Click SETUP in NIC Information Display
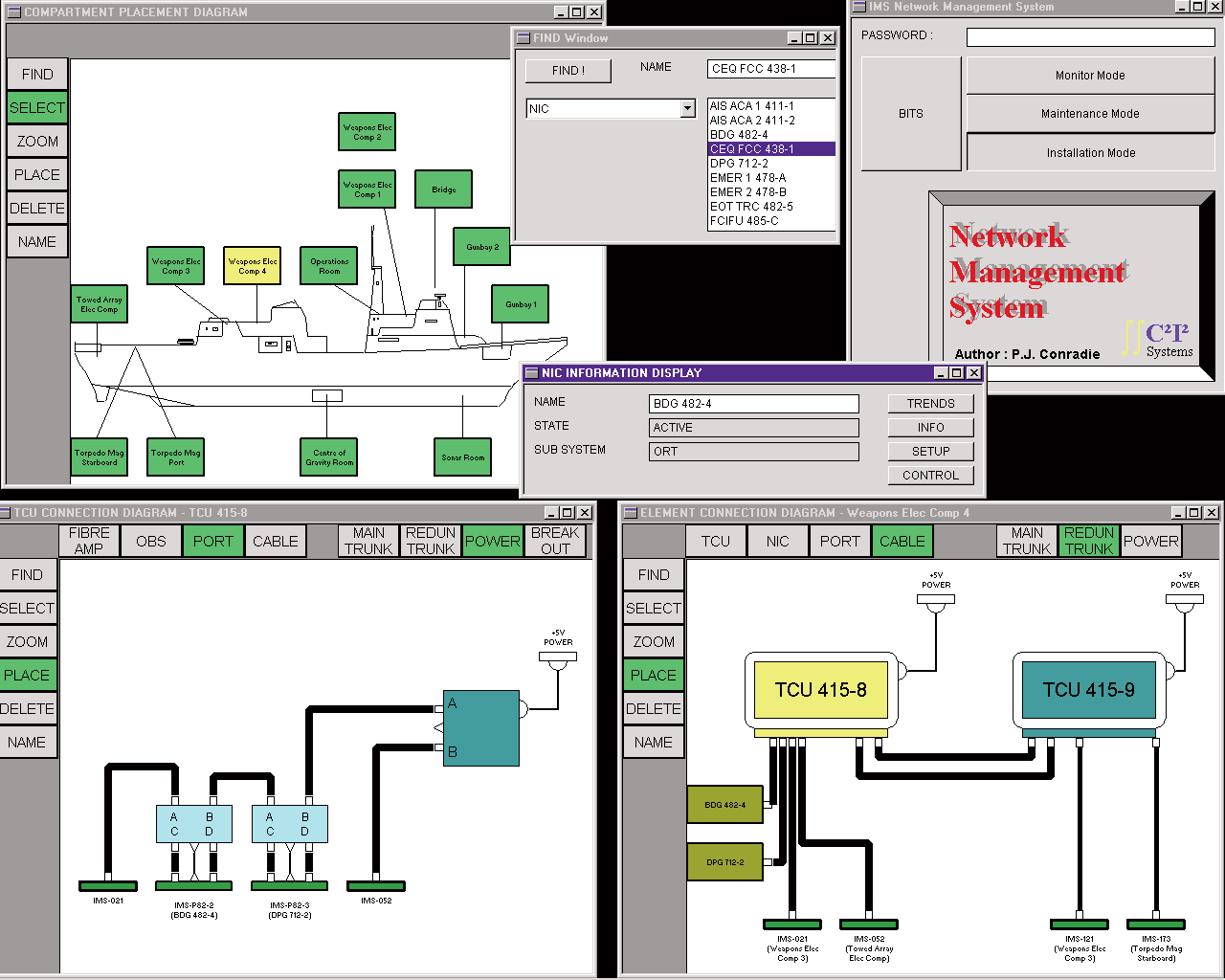The width and height of the screenshot is (1225, 980). 931,452
